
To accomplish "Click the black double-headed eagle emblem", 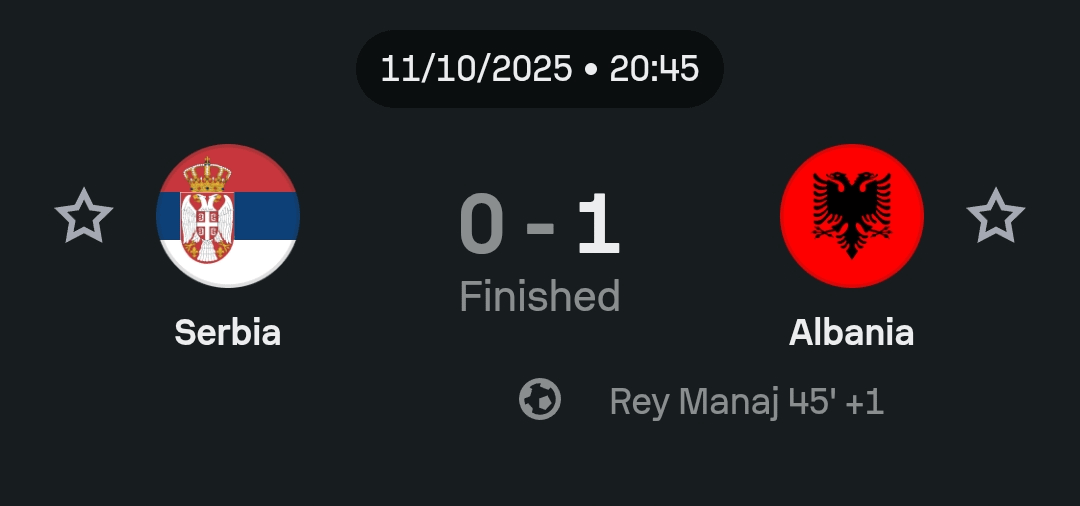I will (x=852, y=212).
